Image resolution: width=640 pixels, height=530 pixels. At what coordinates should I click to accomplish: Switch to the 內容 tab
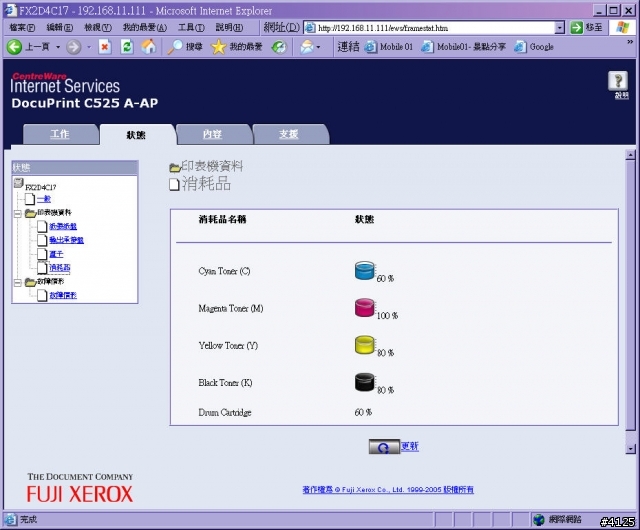tap(212, 134)
